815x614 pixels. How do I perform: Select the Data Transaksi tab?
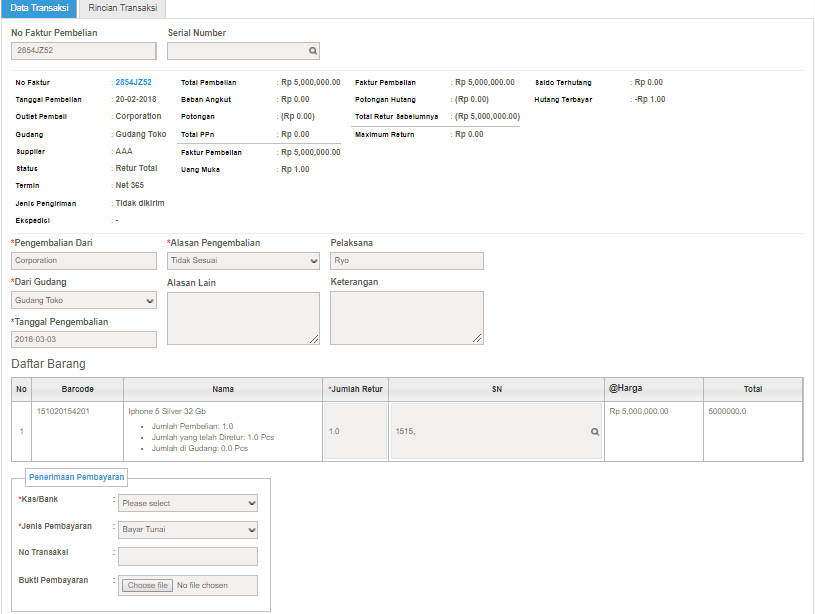[40, 8]
